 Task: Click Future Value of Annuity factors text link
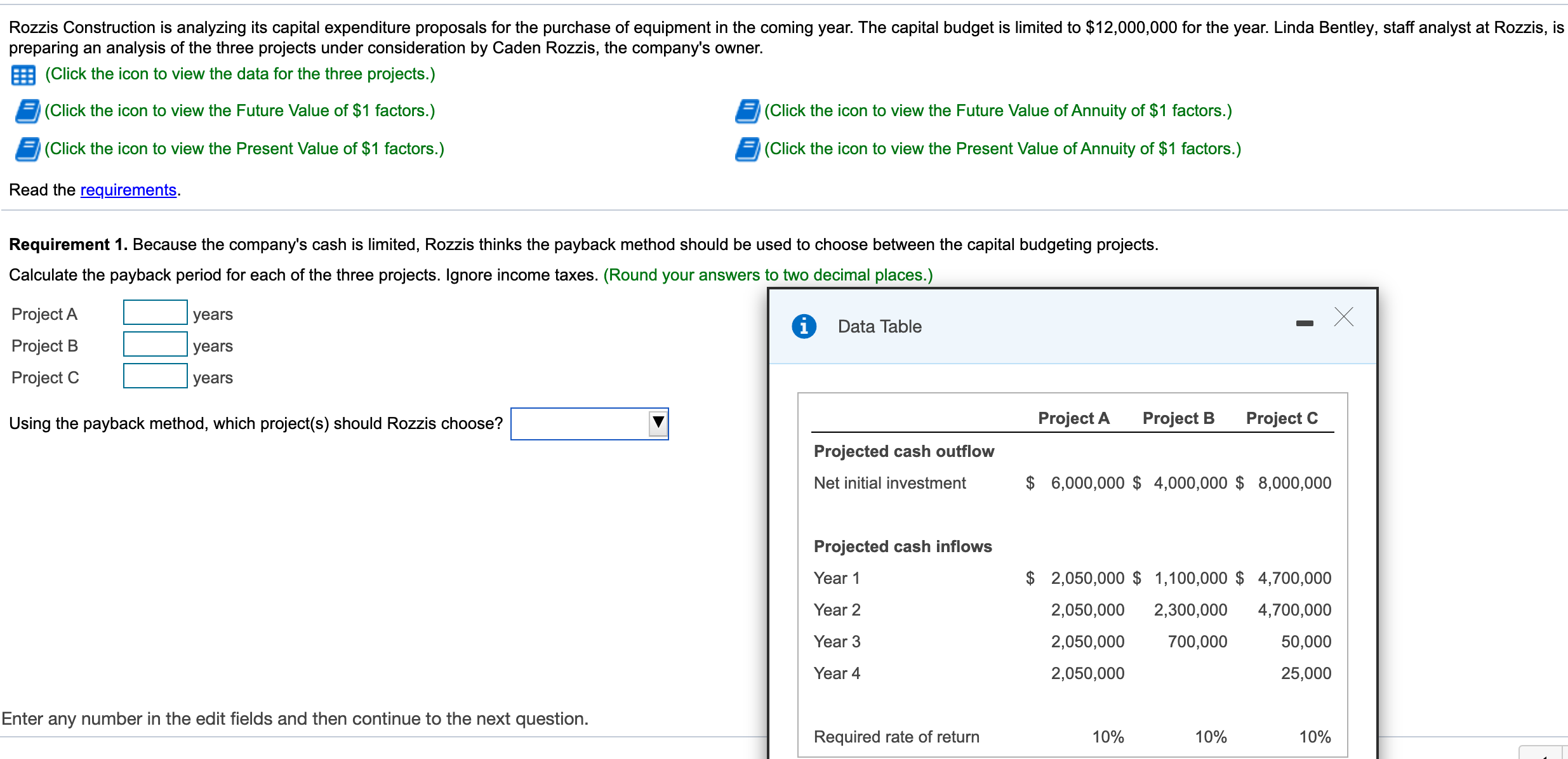(997, 111)
